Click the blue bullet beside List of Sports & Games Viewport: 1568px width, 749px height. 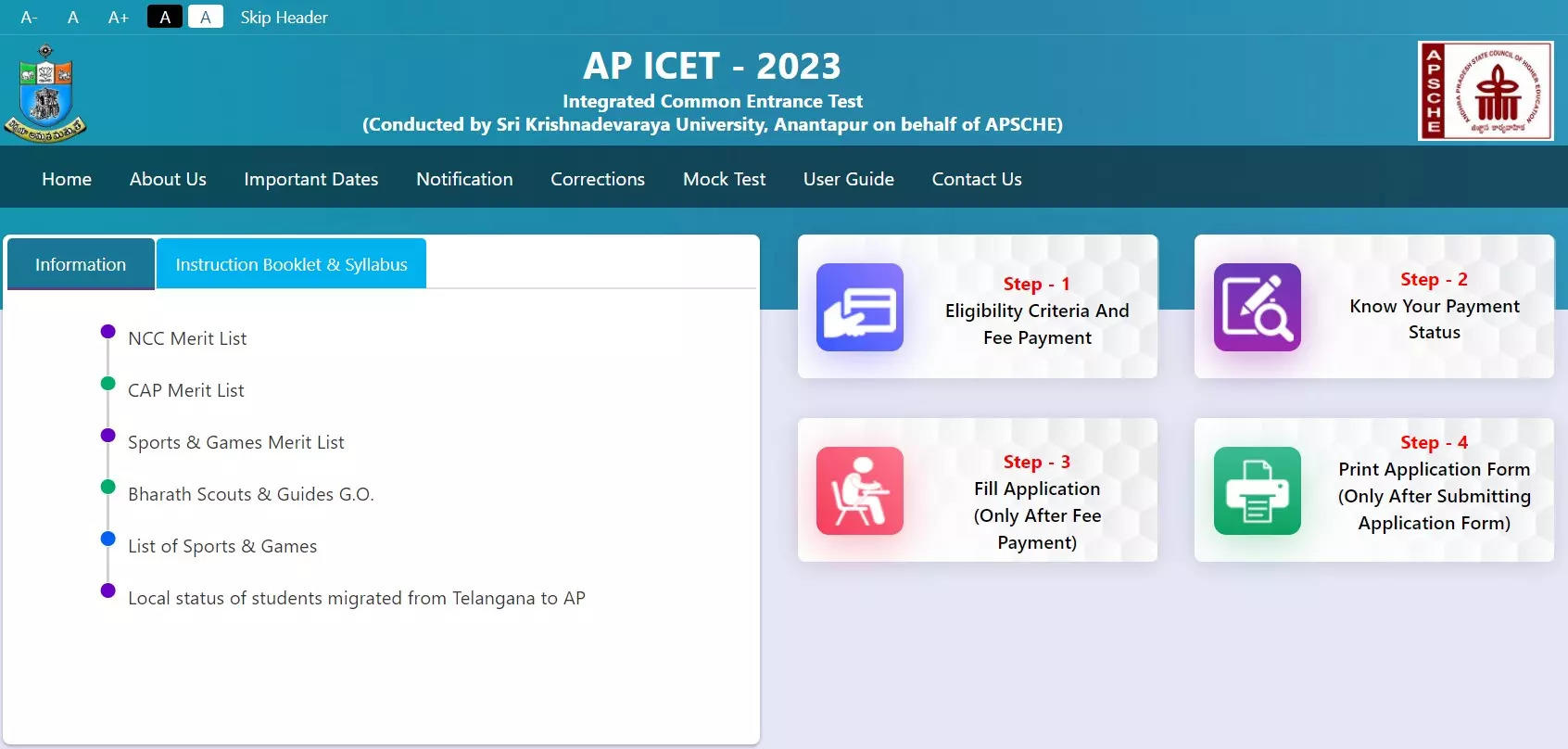(x=108, y=539)
